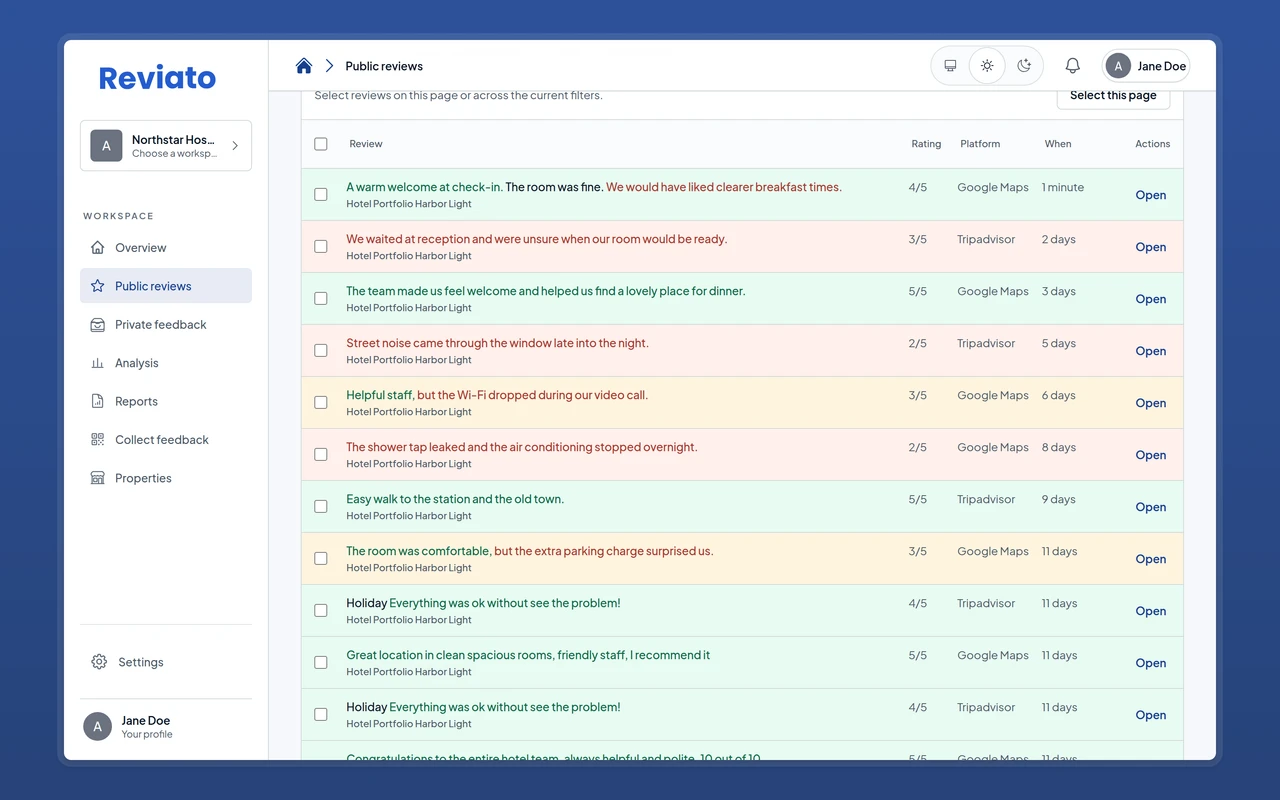1280x800 pixels.
Task: Click Jane Doe avatar in top bar
Action: tap(1118, 66)
